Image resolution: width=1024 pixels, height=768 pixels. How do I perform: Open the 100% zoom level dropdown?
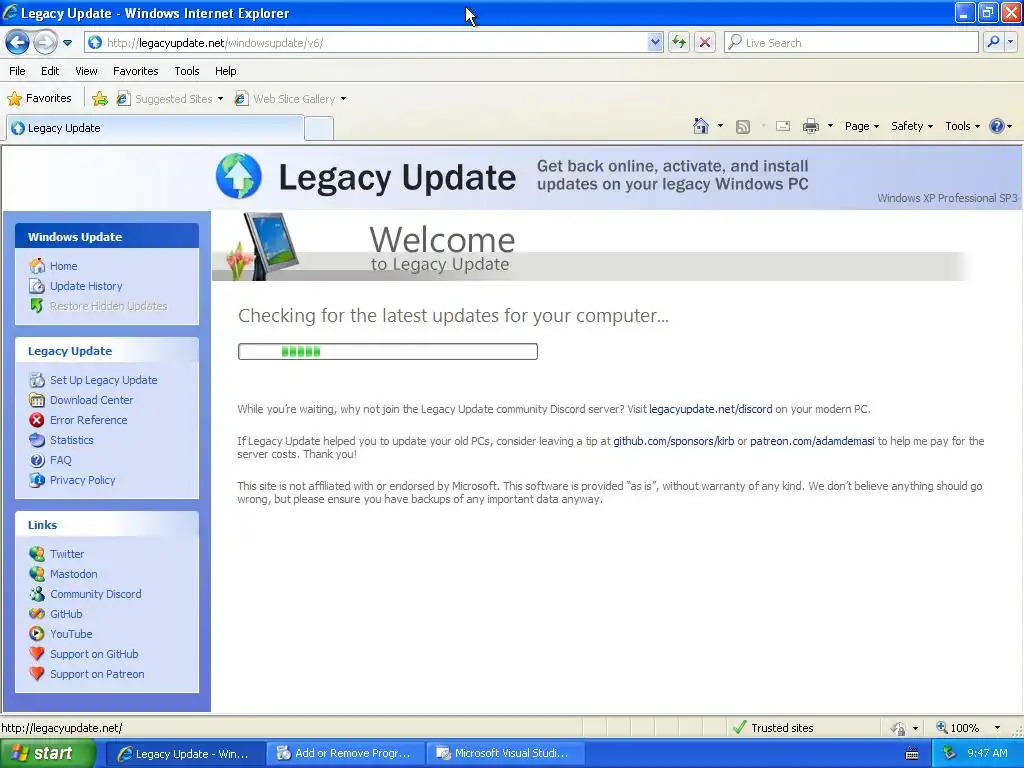coord(997,728)
